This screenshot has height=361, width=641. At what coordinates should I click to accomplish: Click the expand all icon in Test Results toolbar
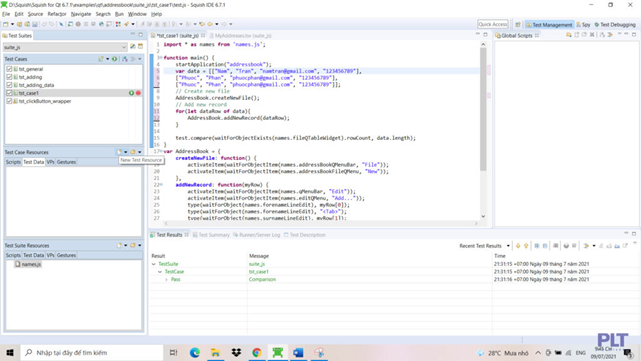point(537,246)
